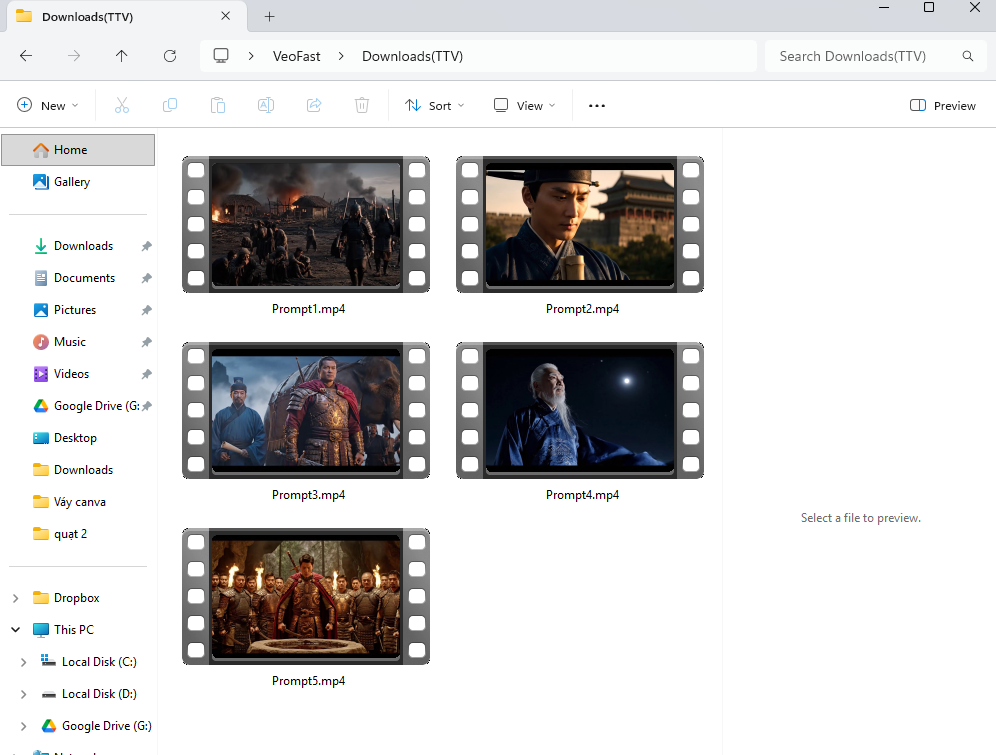Open the See more ellipsis menu

[597, 105]
